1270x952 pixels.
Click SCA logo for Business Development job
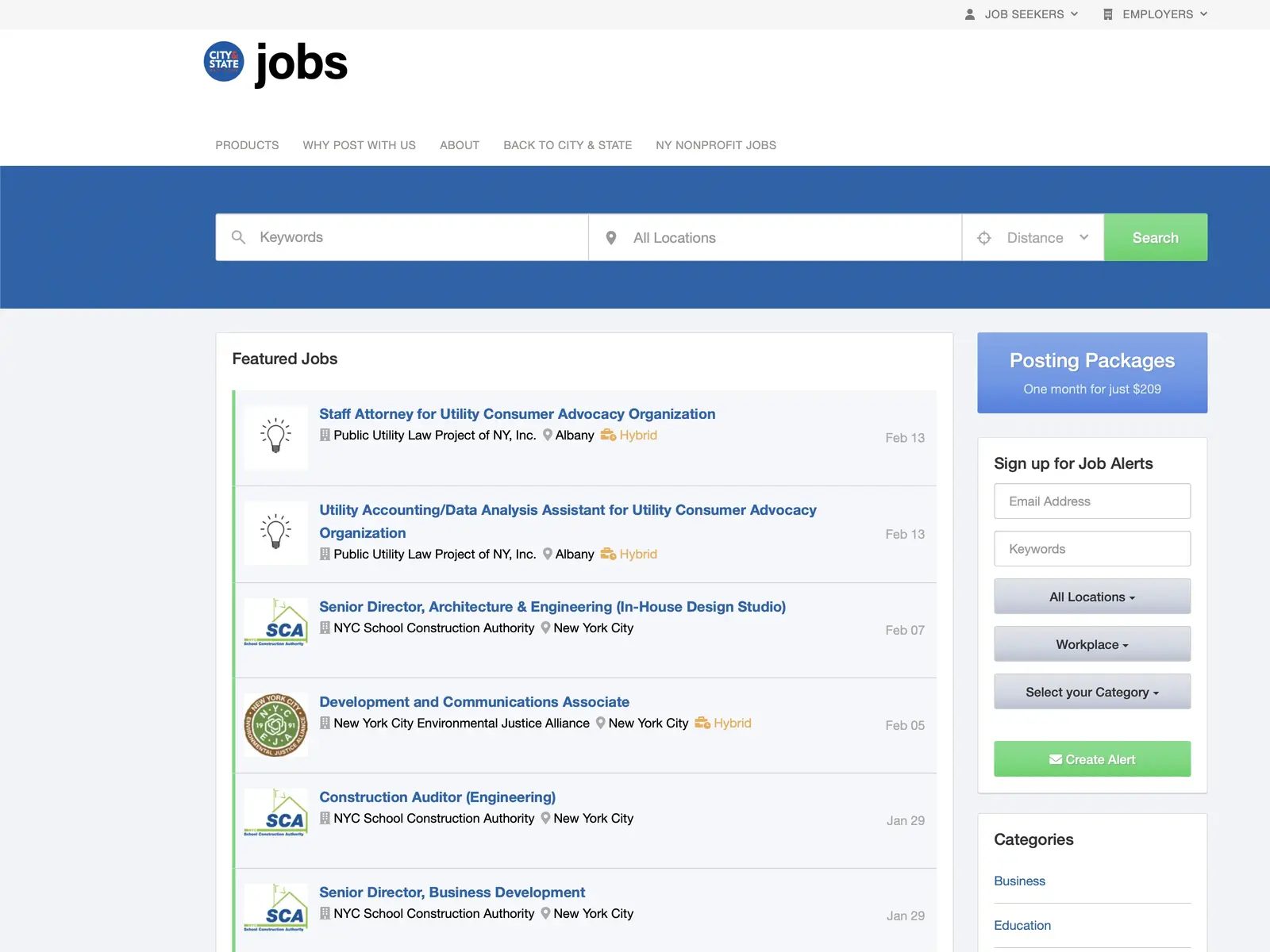276,908
